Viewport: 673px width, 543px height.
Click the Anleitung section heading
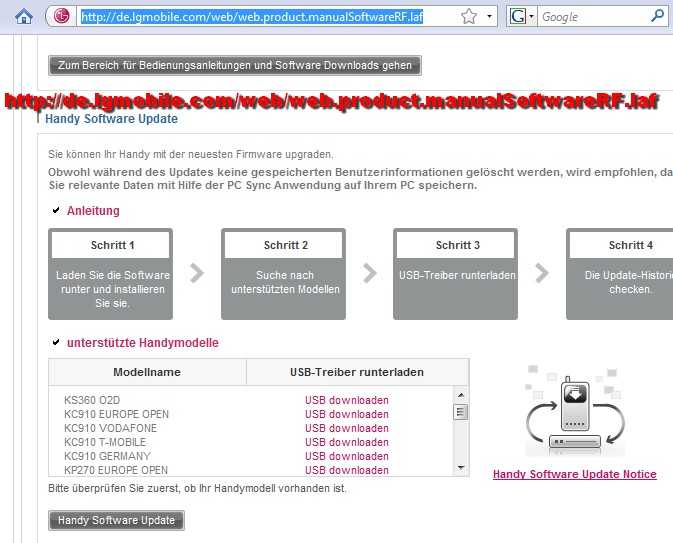pos(93,211)
